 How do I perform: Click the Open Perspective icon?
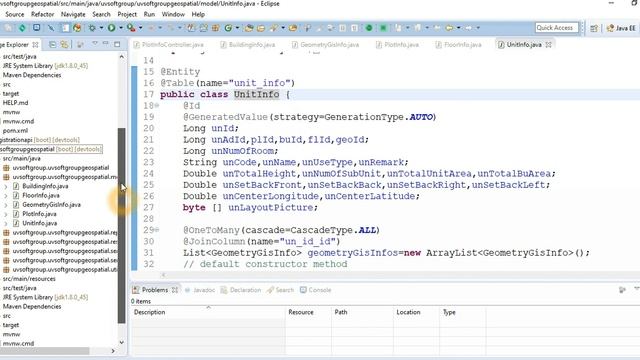pos(594,28)
